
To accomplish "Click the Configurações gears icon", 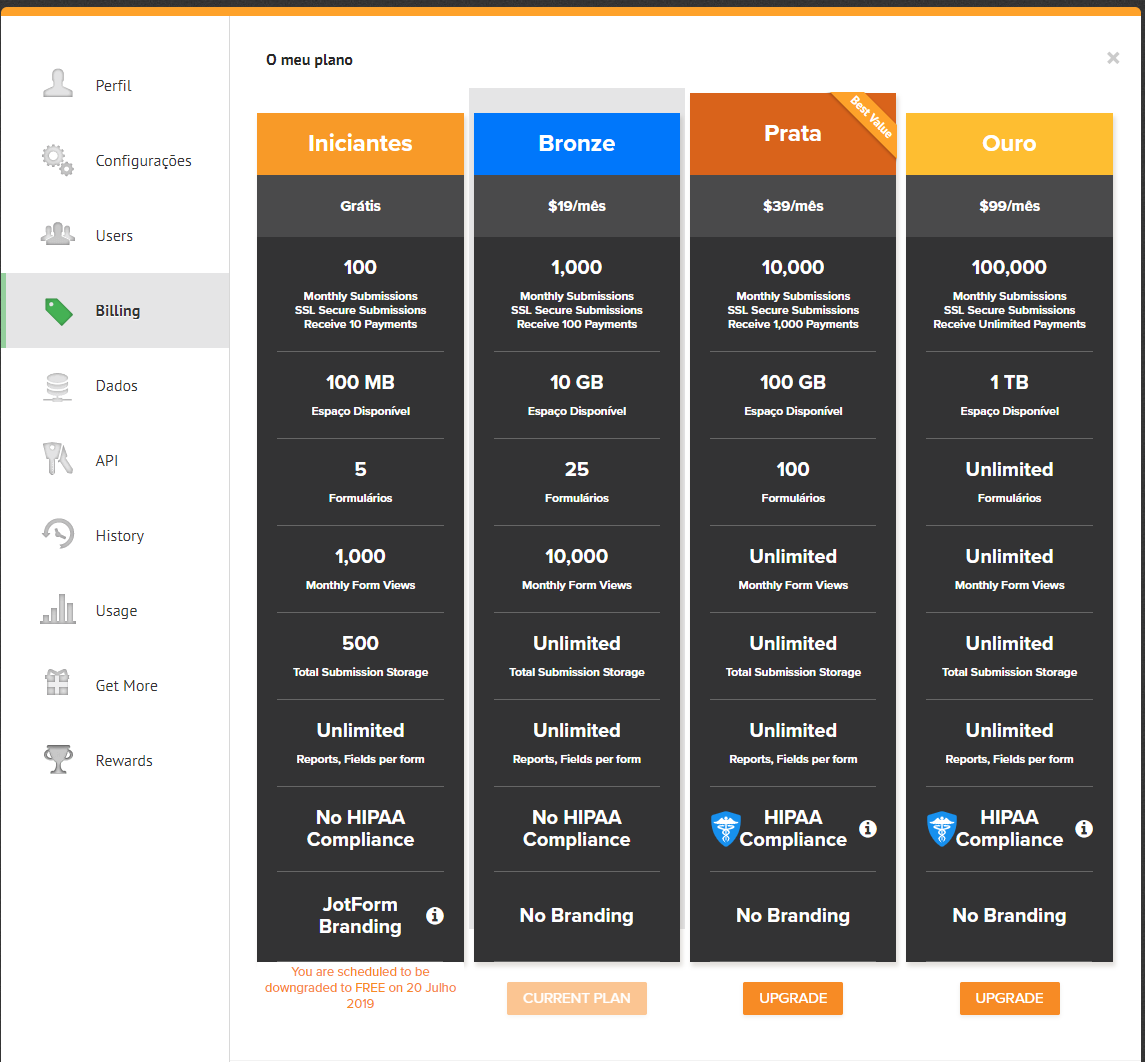I will pos(58,160).
